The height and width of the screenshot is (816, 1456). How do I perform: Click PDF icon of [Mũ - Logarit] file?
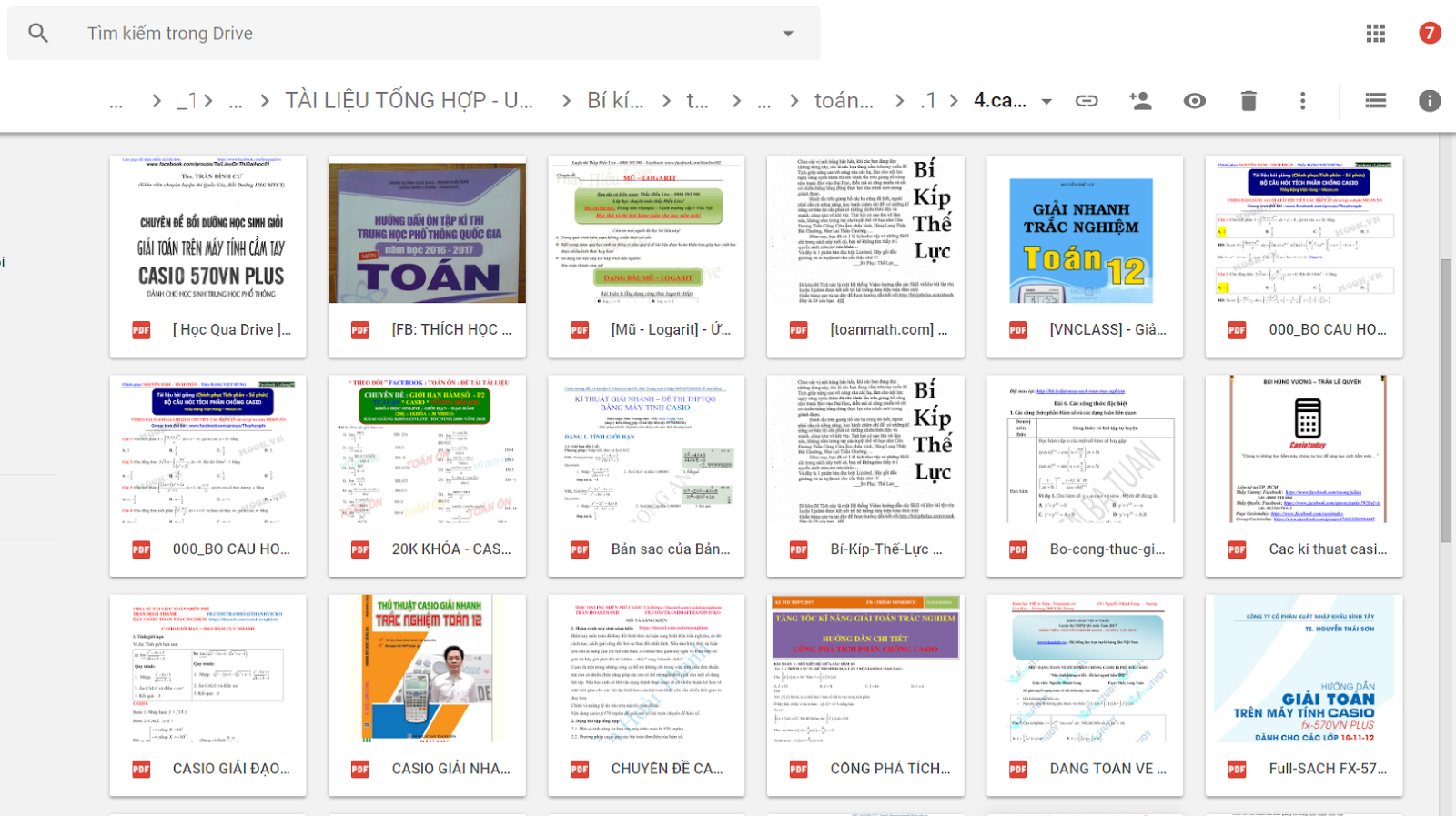tap(580, 330)
